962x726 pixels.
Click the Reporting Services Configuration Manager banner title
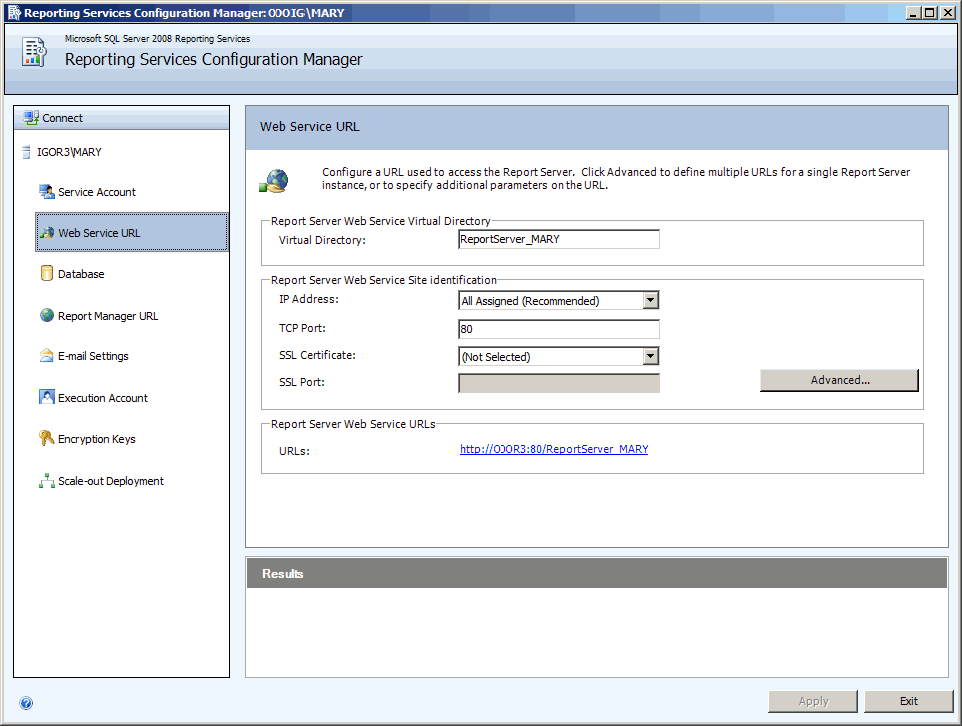coord(214,60)
